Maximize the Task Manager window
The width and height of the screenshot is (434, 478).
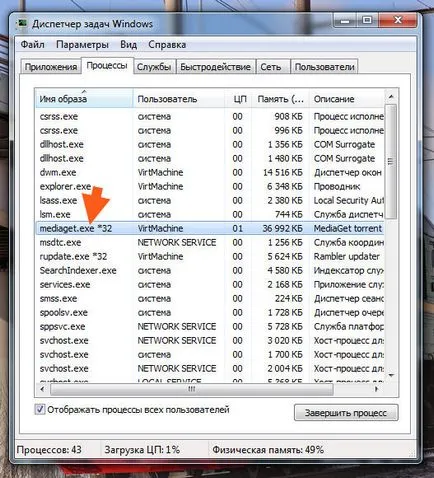[368, 21]
